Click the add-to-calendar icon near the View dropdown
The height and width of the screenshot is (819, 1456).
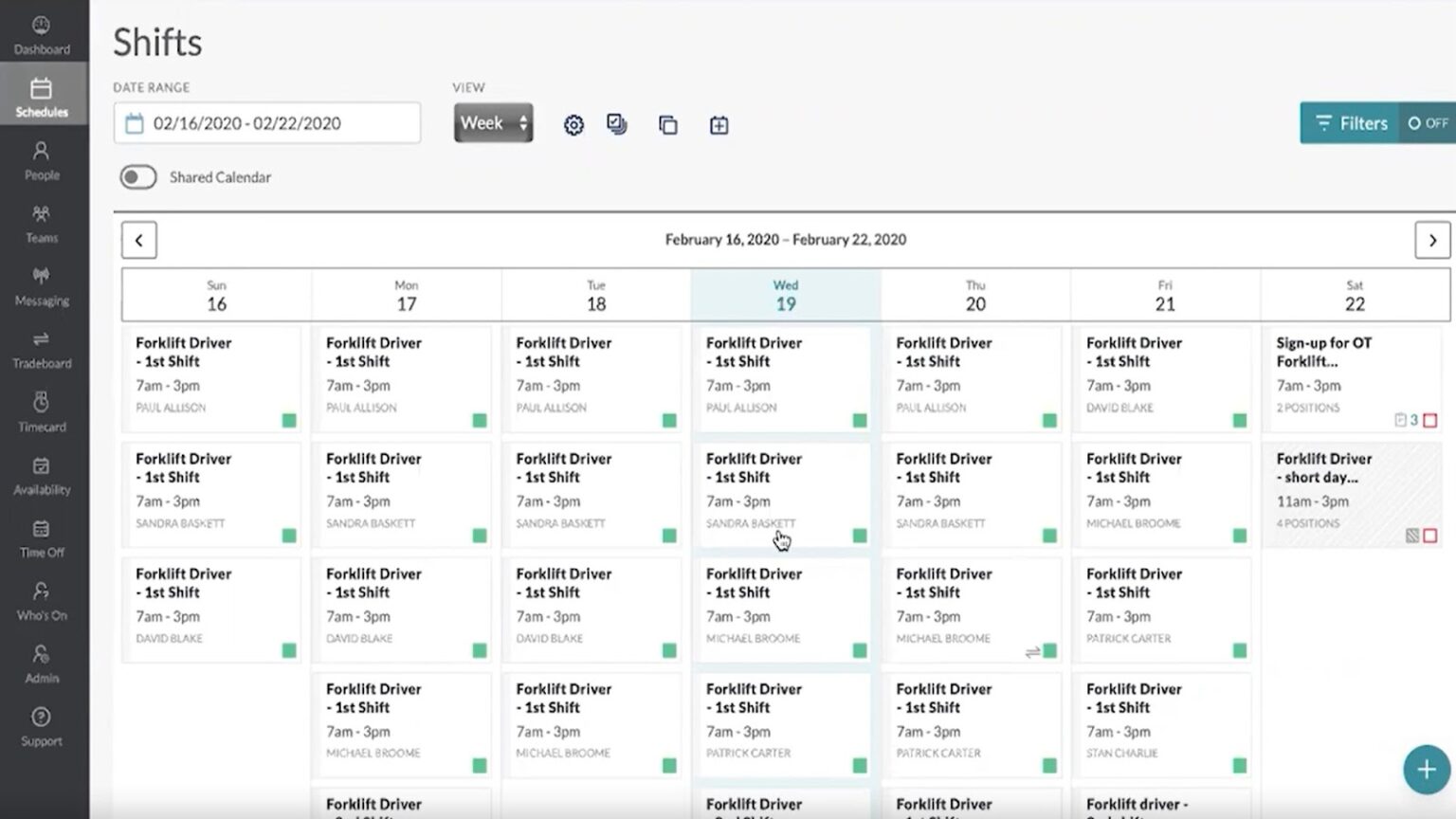point(719,124)
